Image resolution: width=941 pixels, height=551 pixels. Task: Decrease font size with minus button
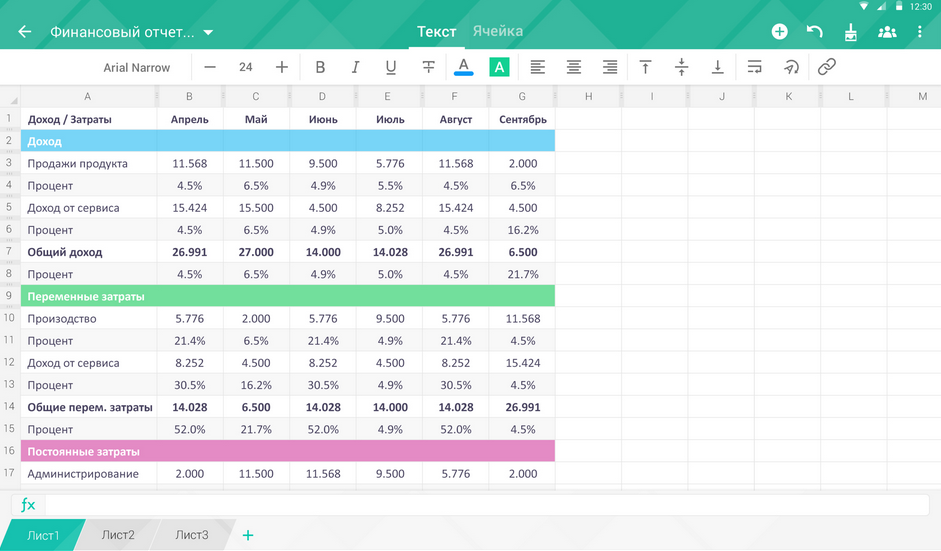[x=209, y=67]
